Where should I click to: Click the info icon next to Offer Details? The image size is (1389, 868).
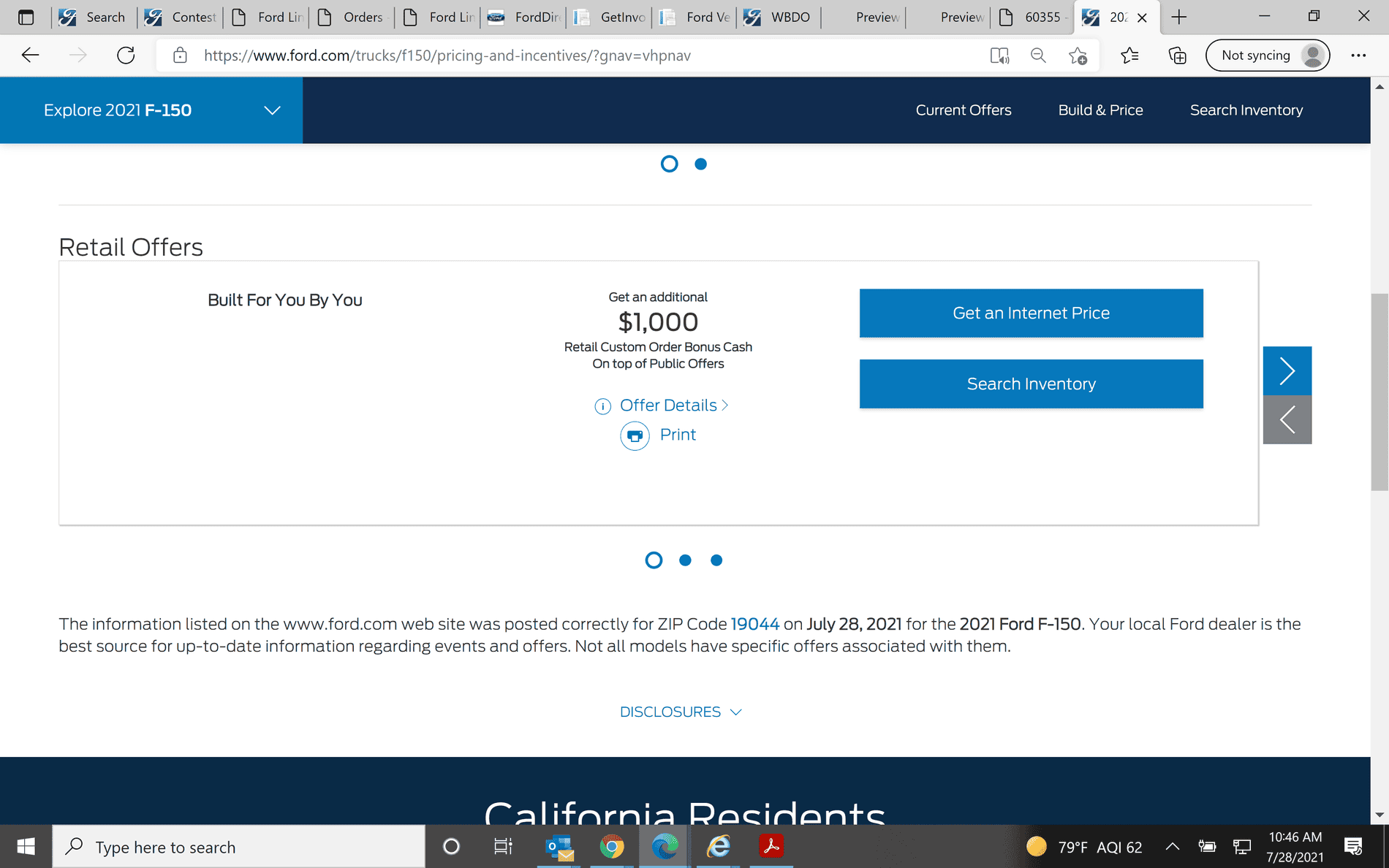tap(602, 406)
